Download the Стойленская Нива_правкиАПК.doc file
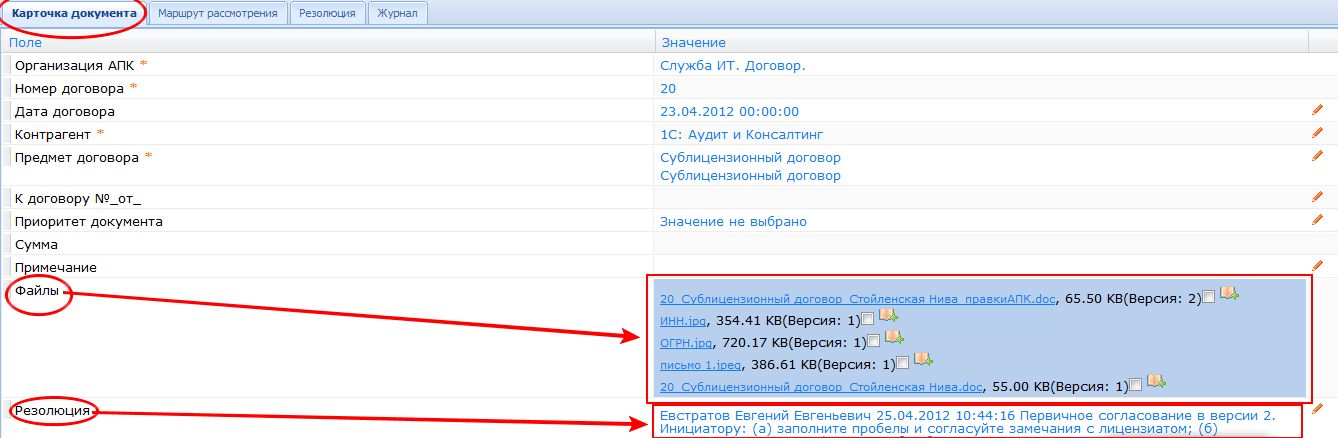 pyautogui.click(x=857, y=298)
